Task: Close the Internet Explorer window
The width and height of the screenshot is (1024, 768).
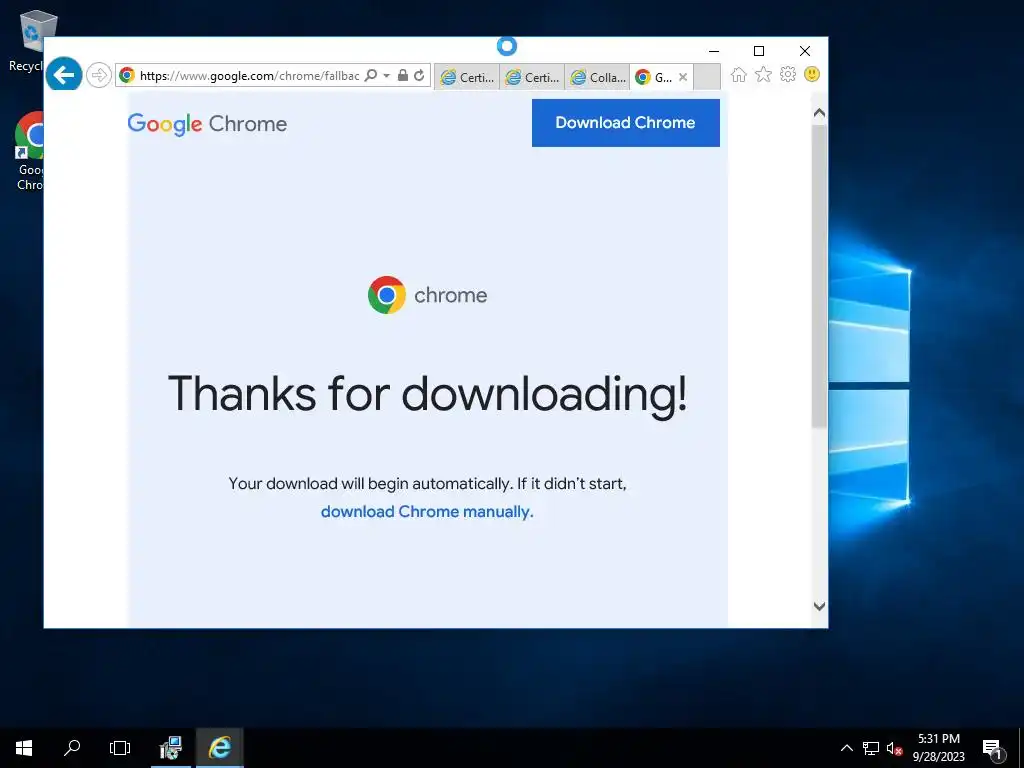Action: click(805, 51)
